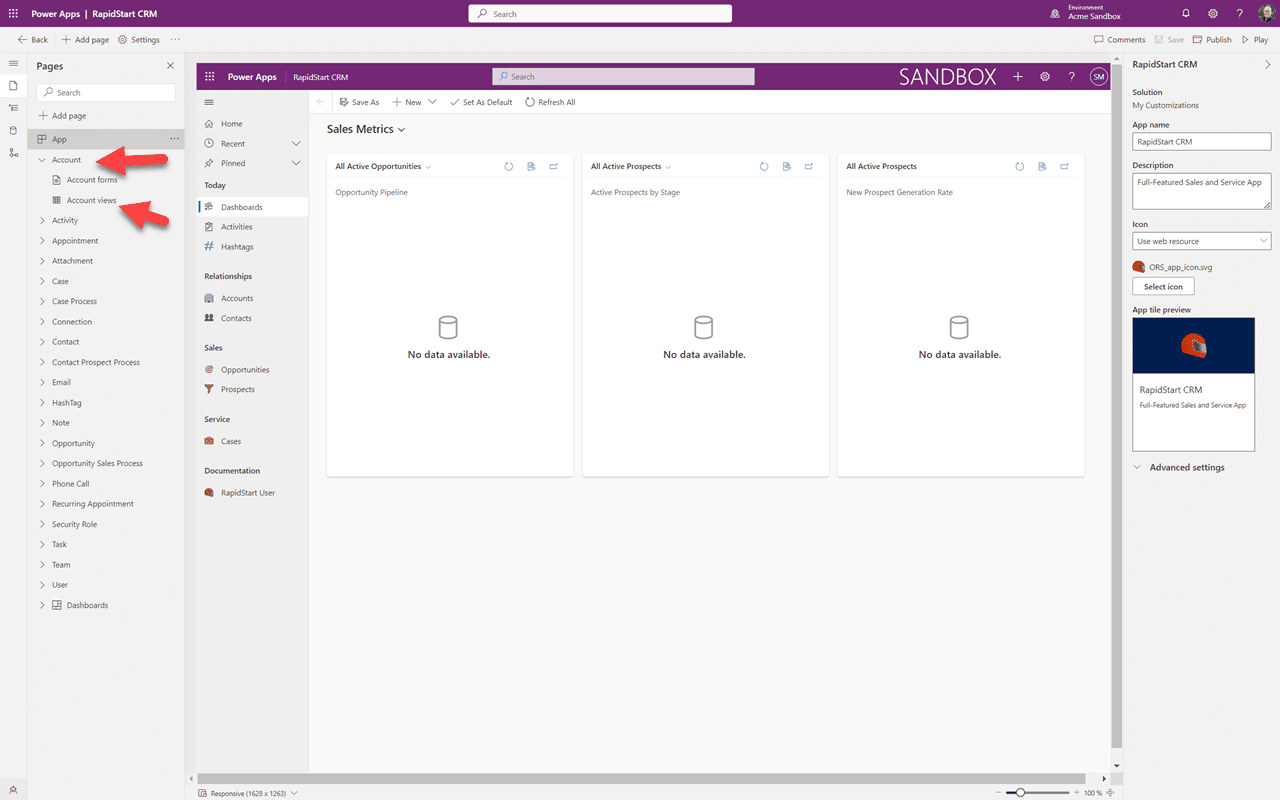Expand the Sales Metrics dashboard selector

402,129
